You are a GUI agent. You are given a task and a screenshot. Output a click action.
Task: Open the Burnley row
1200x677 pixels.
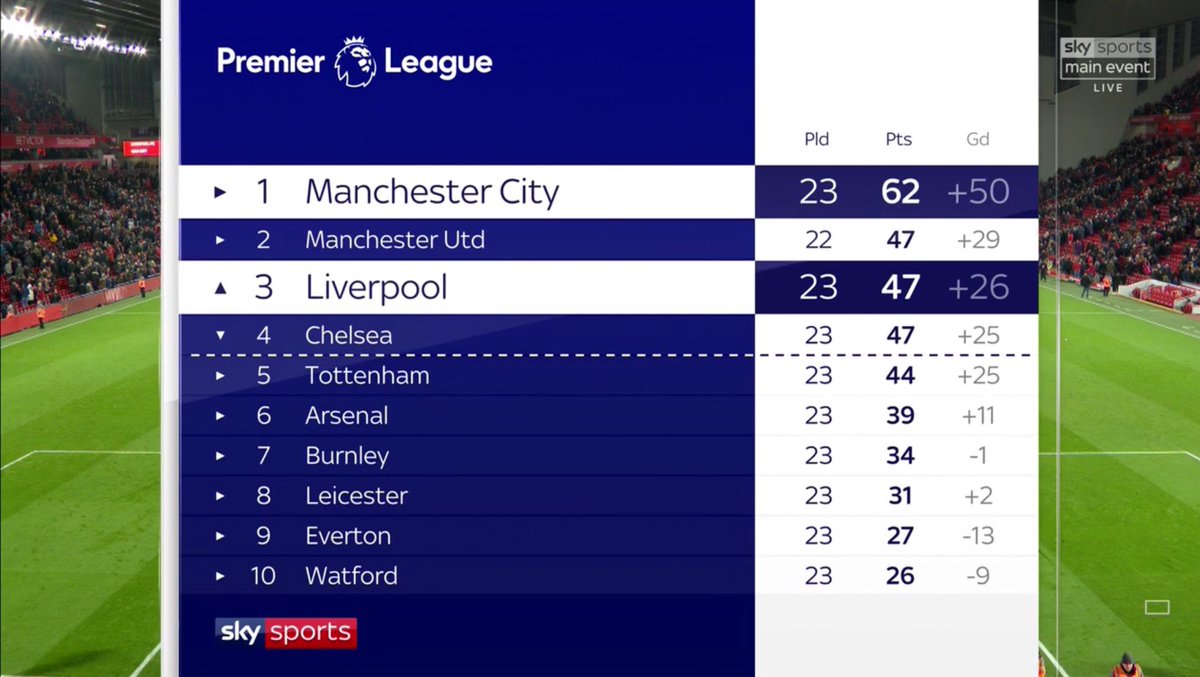coord(347,456)
